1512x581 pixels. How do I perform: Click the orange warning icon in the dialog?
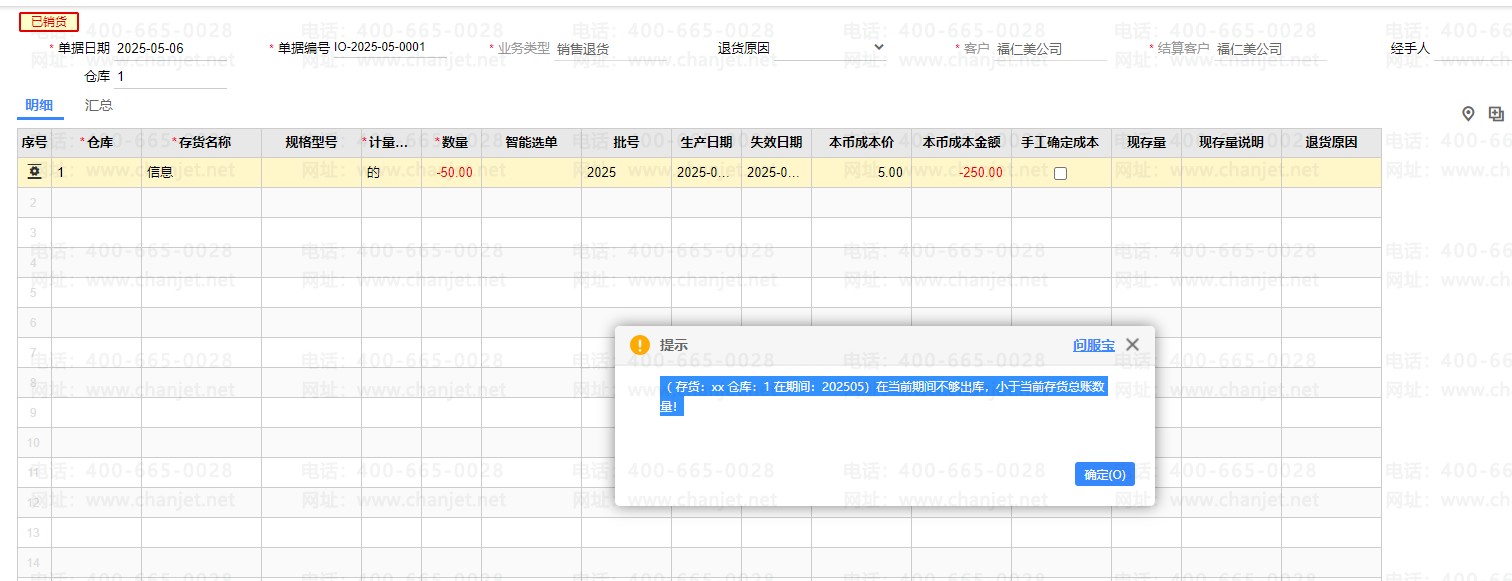(640, 345)
